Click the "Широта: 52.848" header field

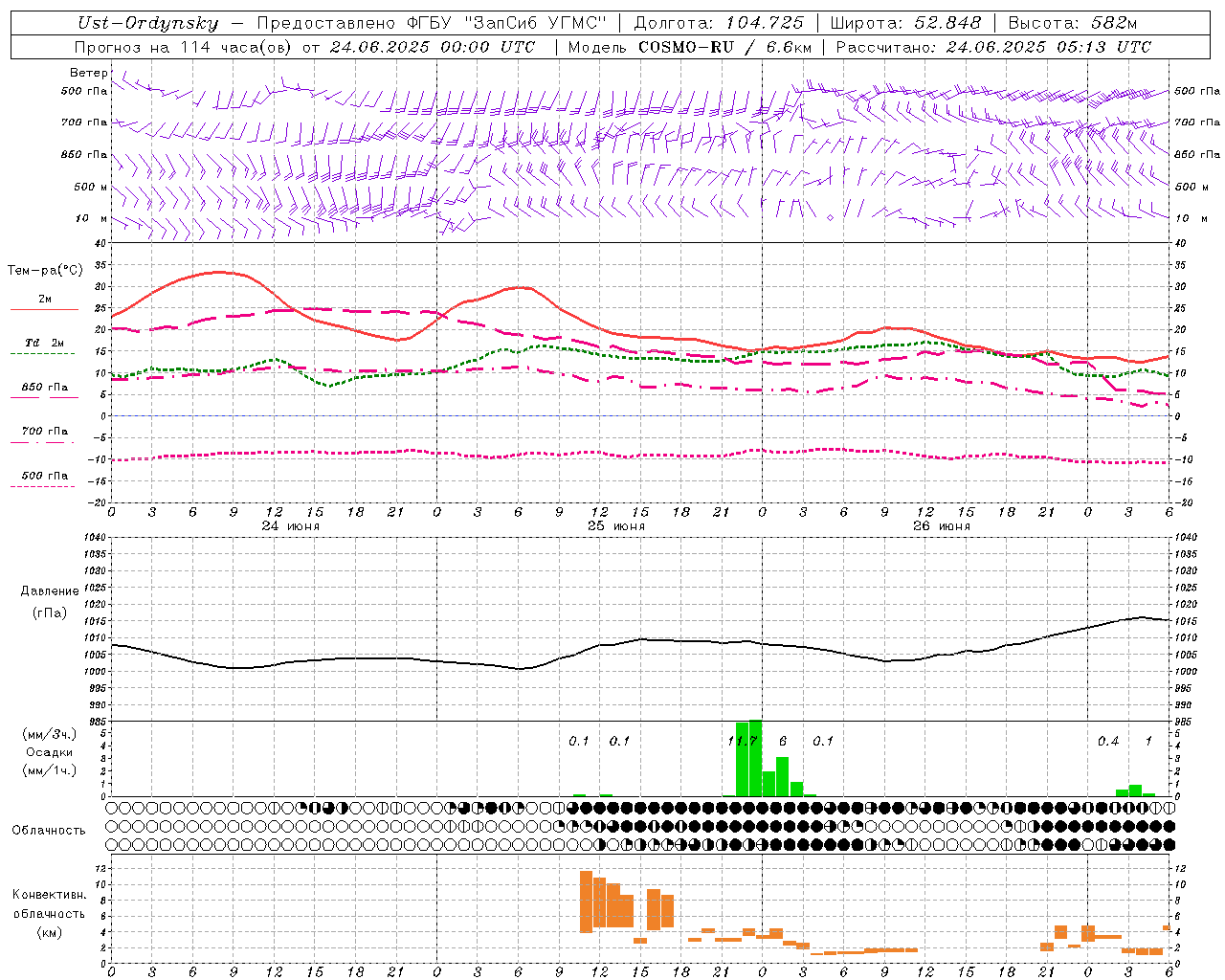pos(906,23)
